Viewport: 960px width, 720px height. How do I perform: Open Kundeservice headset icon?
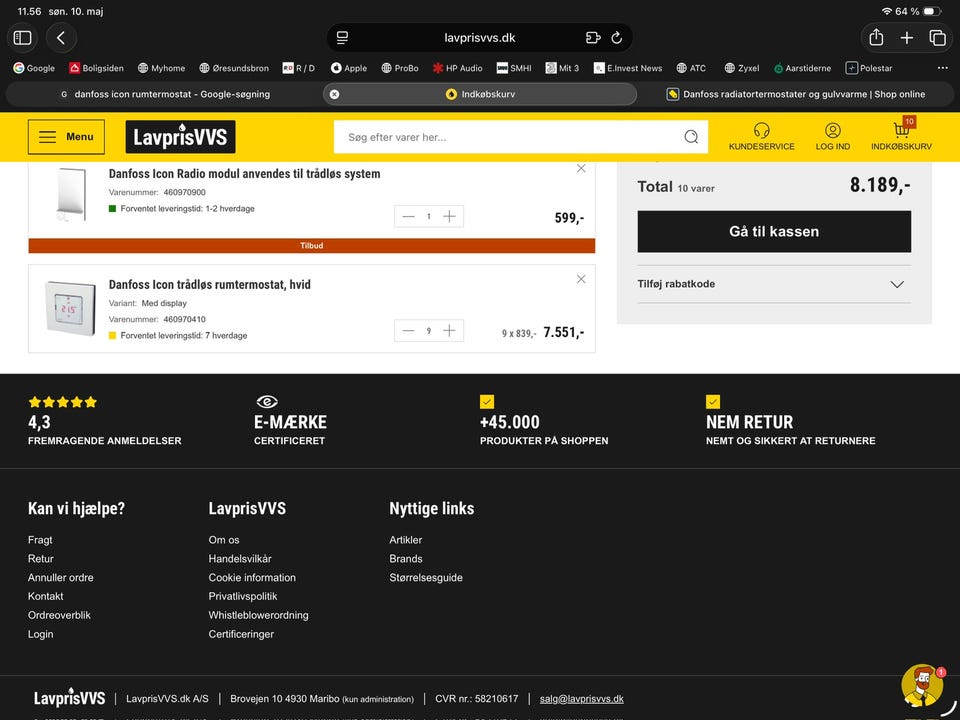(x=762, y=136)
